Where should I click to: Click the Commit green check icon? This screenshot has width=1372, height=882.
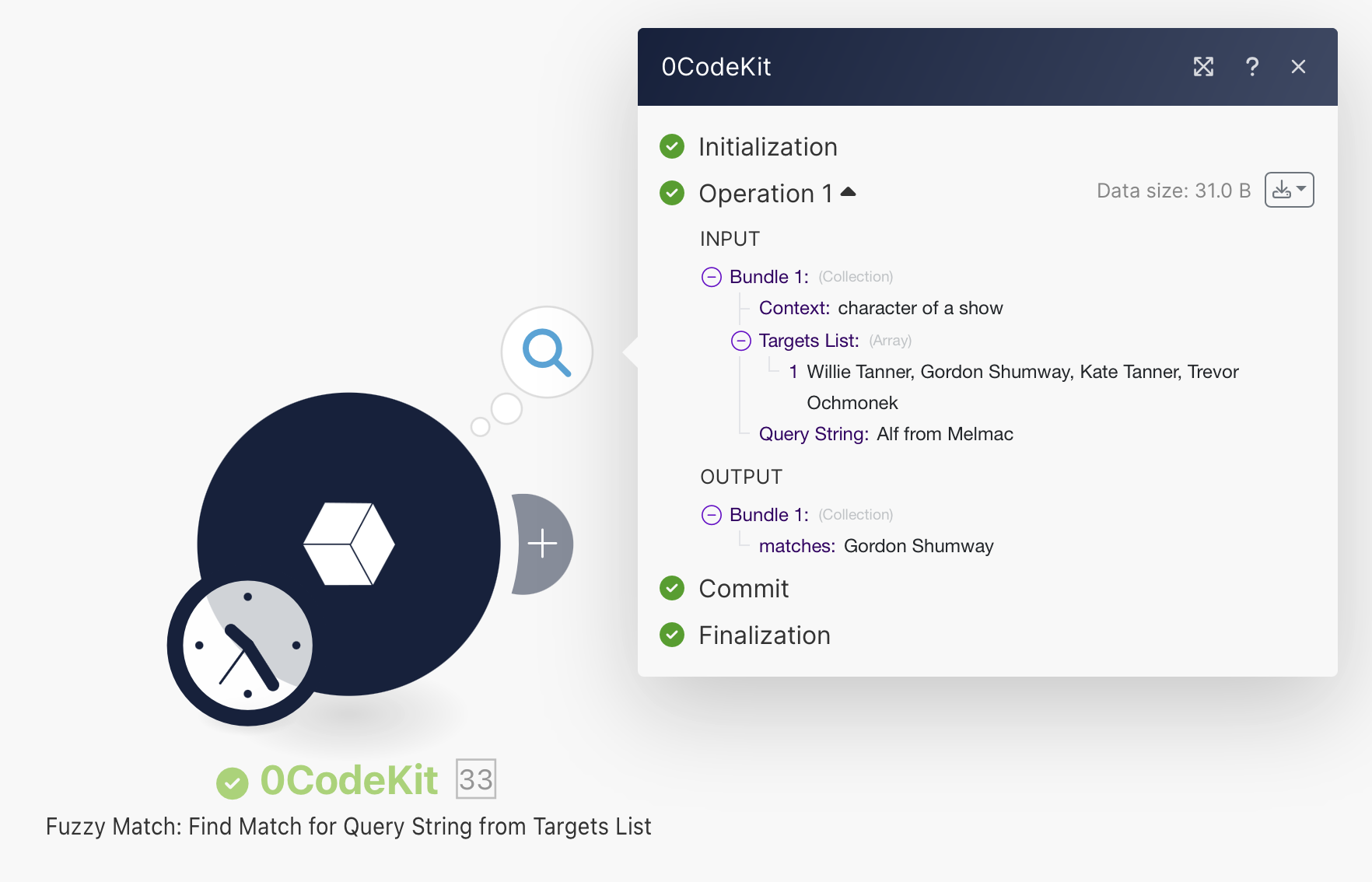pyautogui.click(x=672, y=588)
